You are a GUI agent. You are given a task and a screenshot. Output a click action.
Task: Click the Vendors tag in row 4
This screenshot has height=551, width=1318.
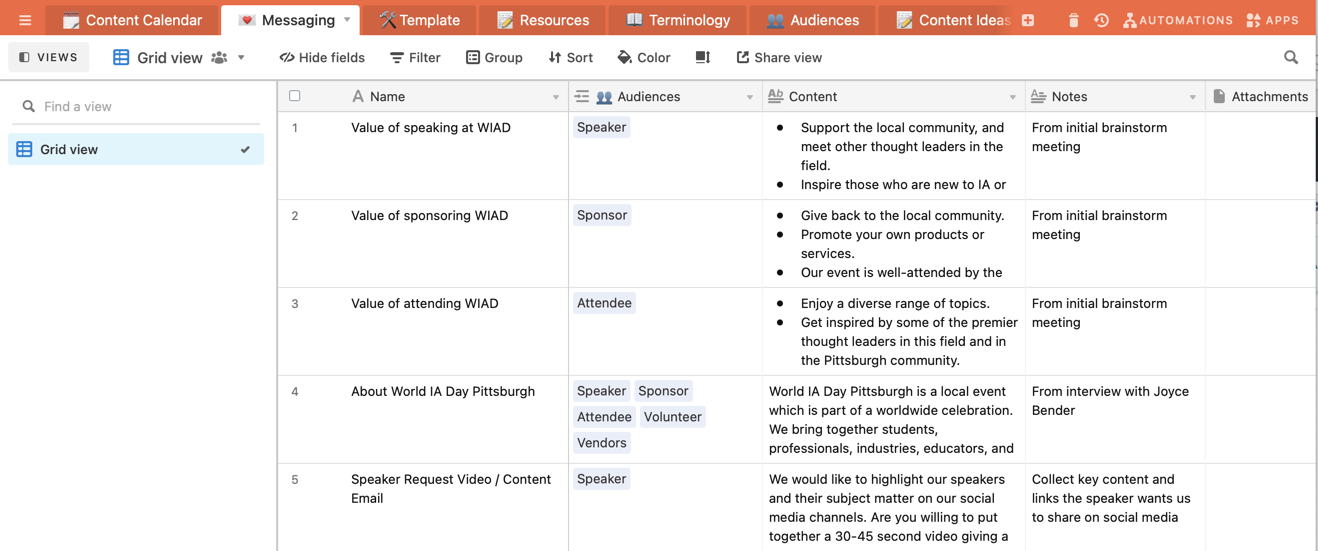click(602, 443)
